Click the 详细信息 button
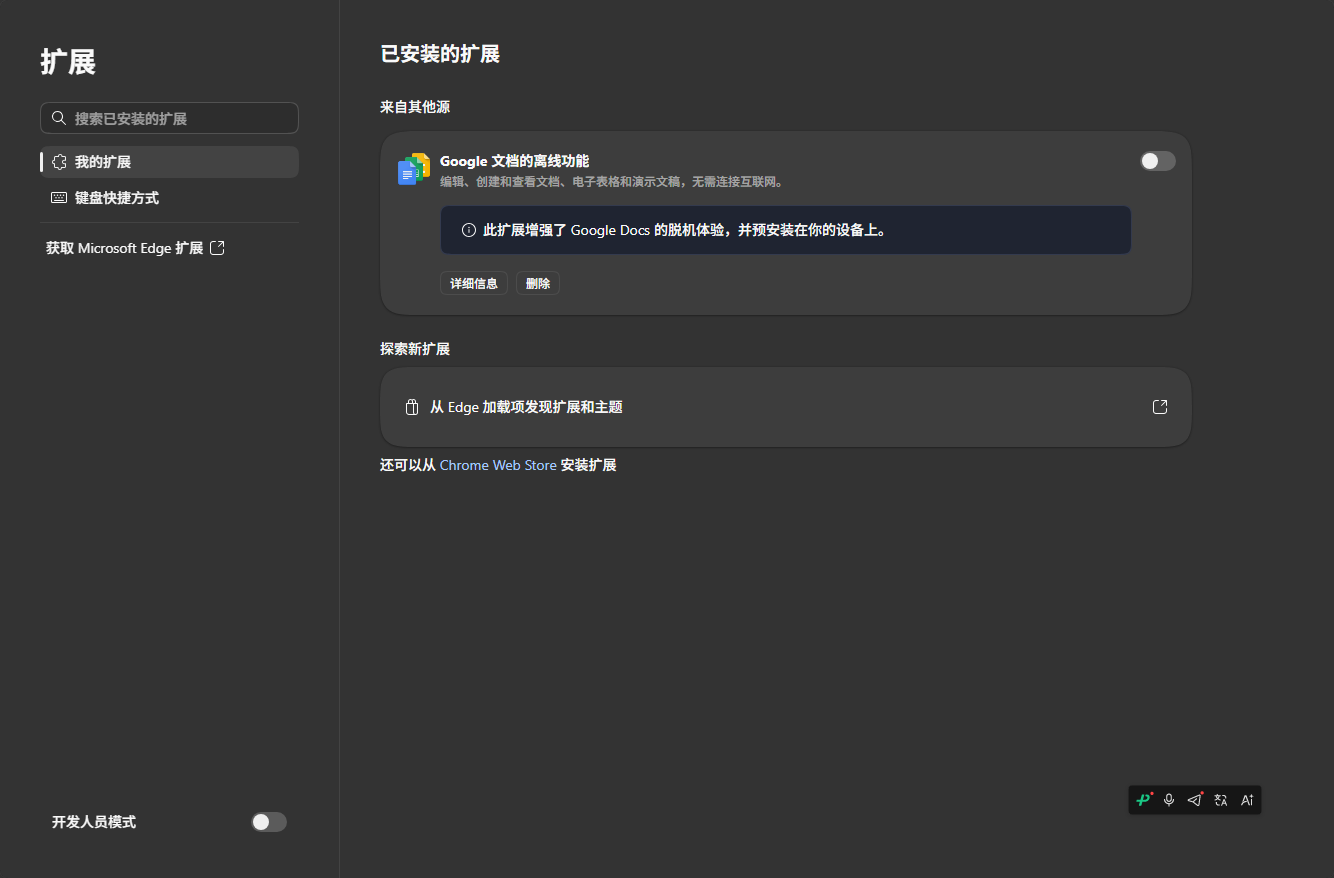1334x878 pixels. (x=474, y=283)
